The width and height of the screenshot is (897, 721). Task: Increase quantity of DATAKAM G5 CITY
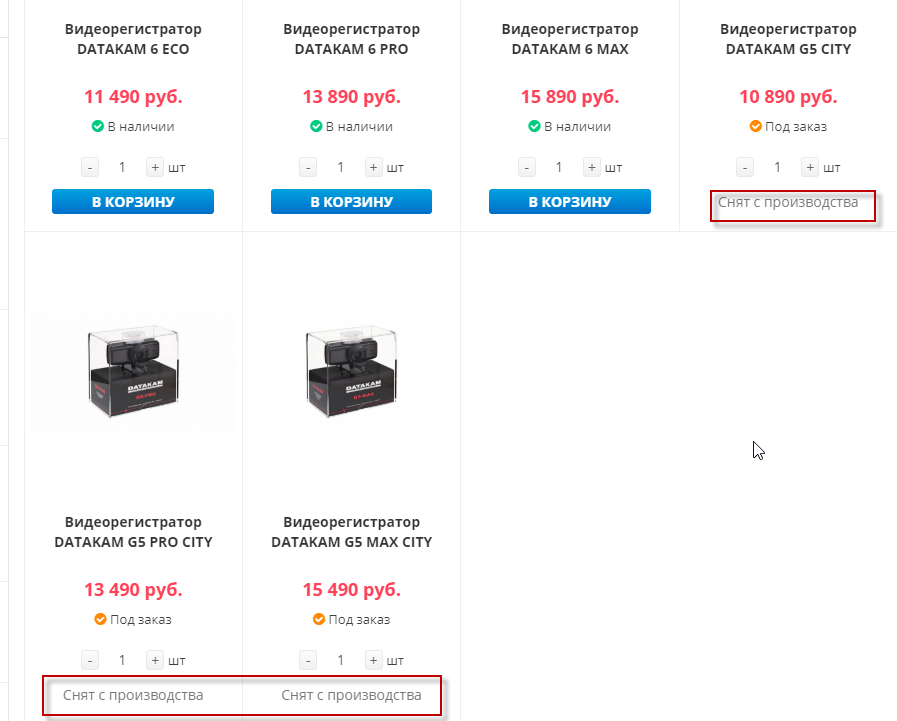click(x=810, y=167)
